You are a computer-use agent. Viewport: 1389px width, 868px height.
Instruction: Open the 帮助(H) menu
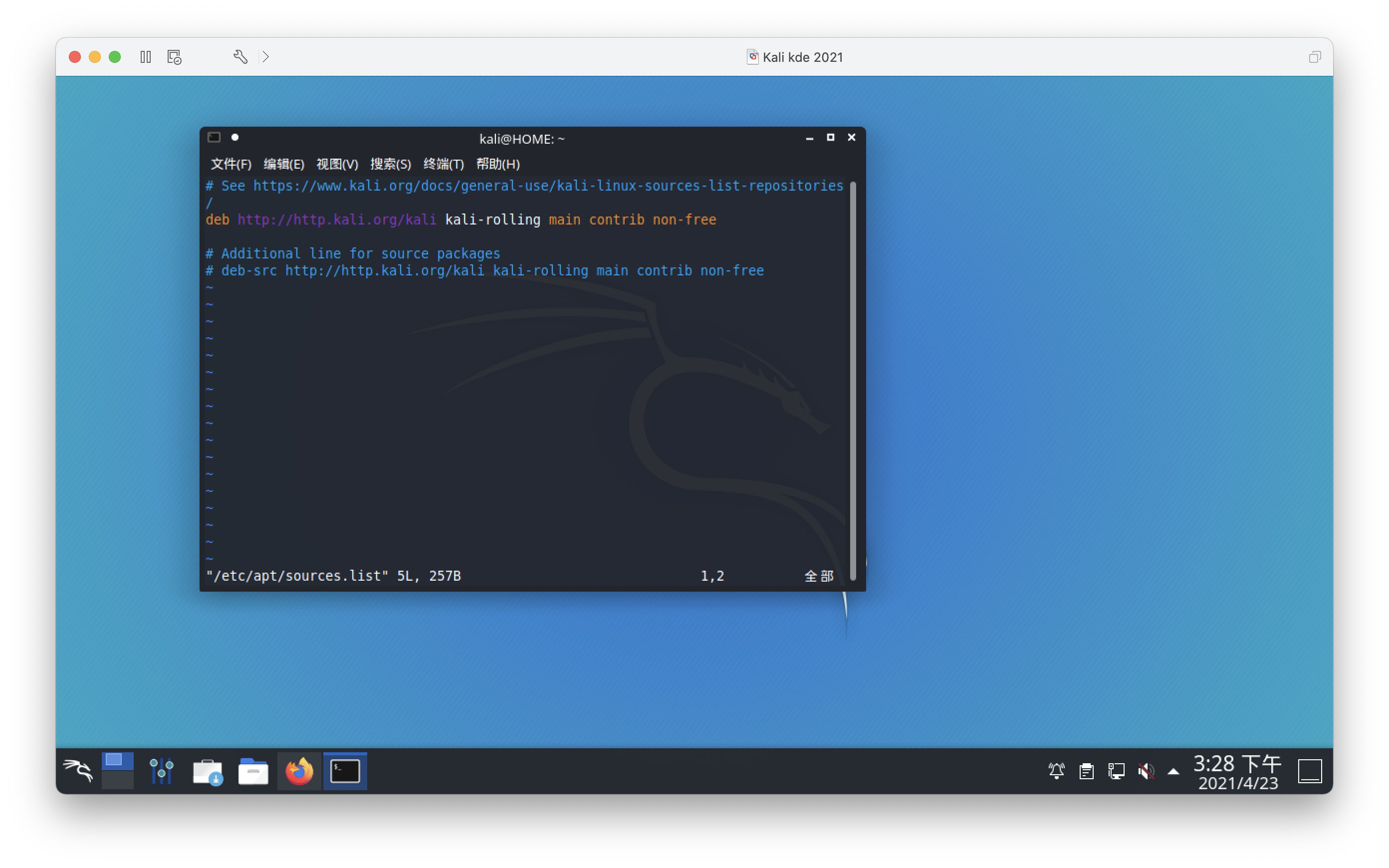click(497, 164)
